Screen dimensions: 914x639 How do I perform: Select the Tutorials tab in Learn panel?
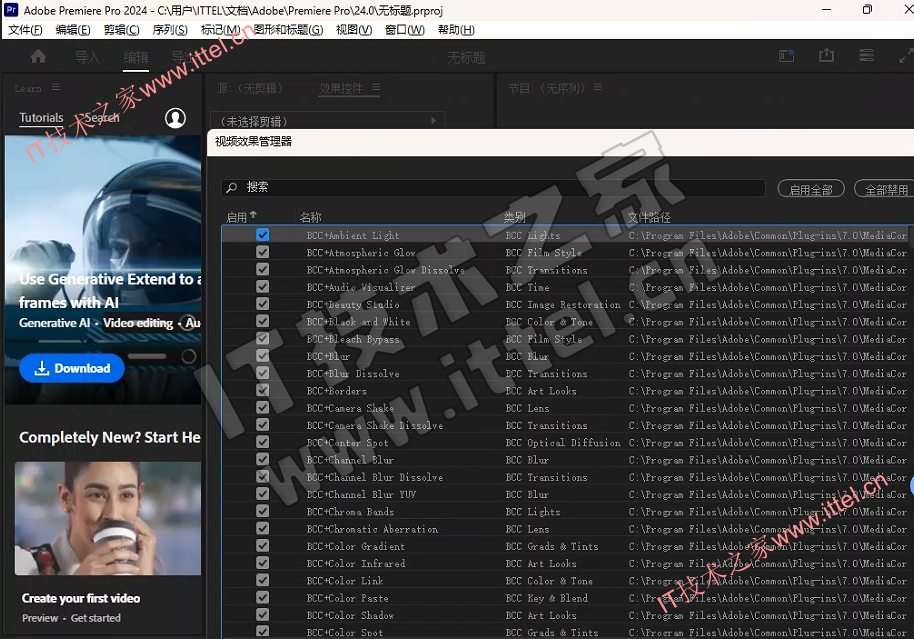(41, 118)
